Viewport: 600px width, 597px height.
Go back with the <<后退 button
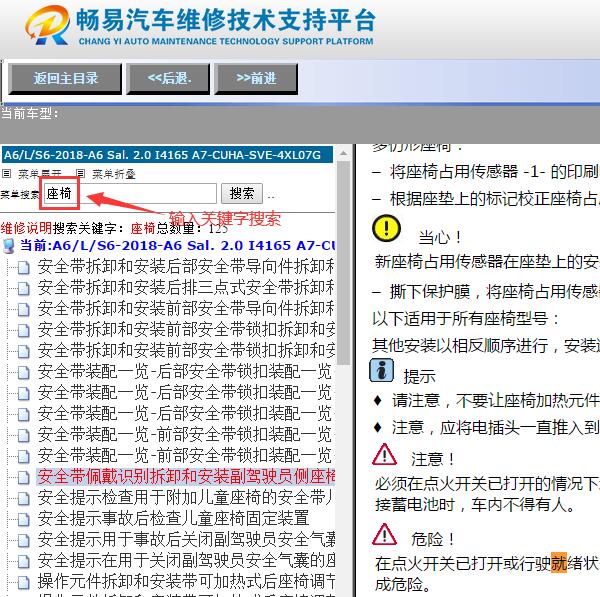(168, 79)
